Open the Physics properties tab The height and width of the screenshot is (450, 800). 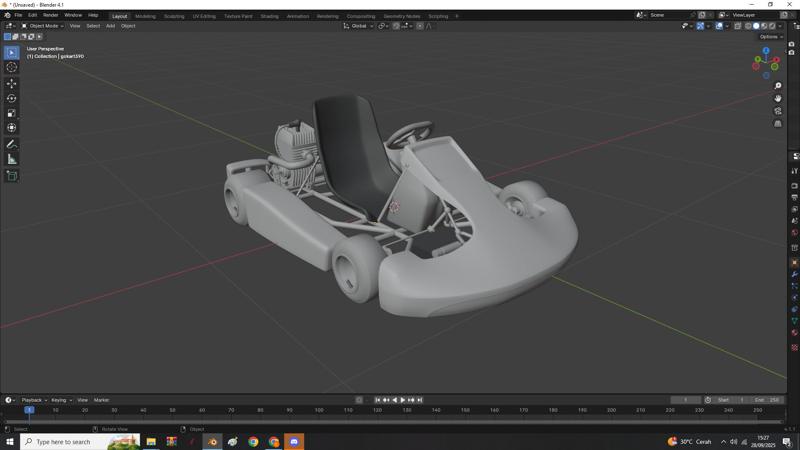794,298
